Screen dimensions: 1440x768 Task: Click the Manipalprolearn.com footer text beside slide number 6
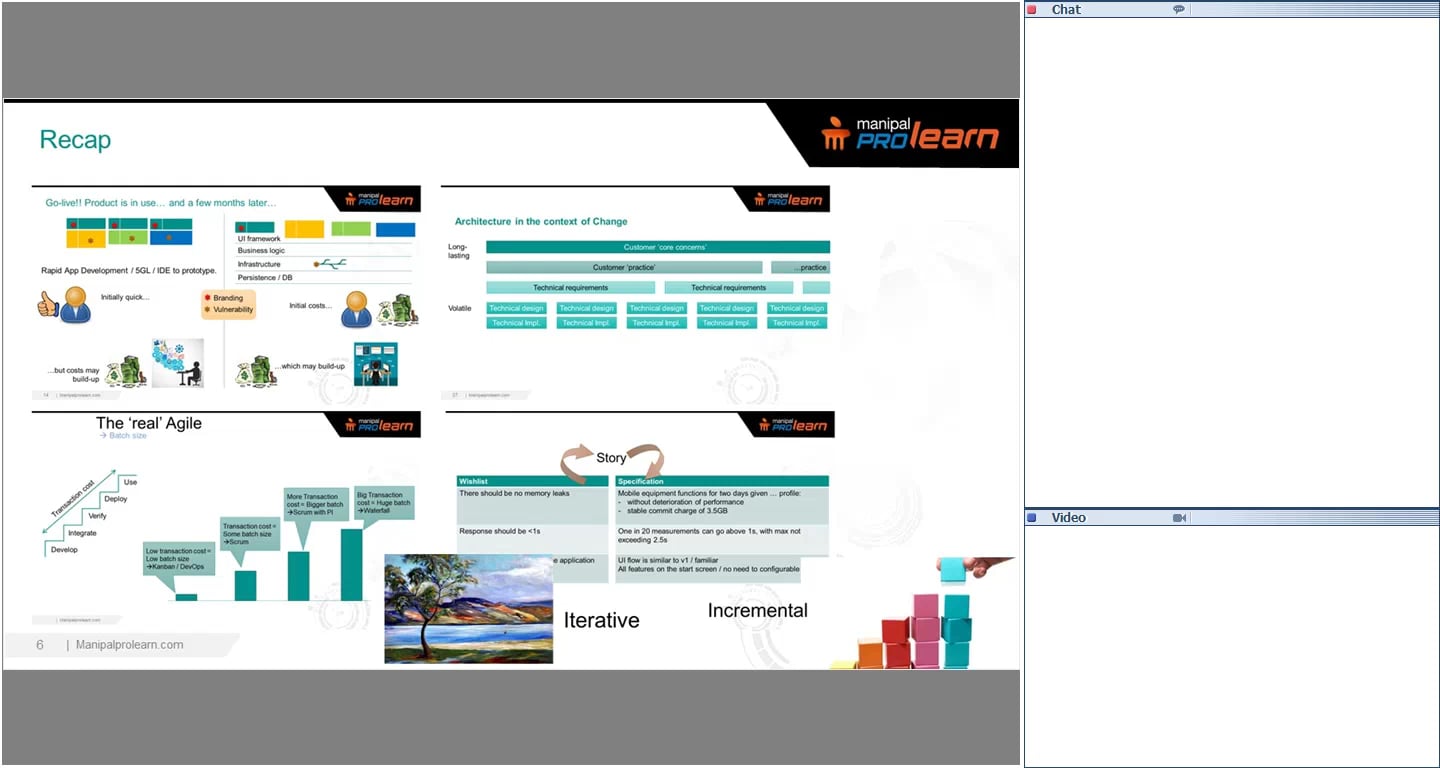[x=130, y=645]
